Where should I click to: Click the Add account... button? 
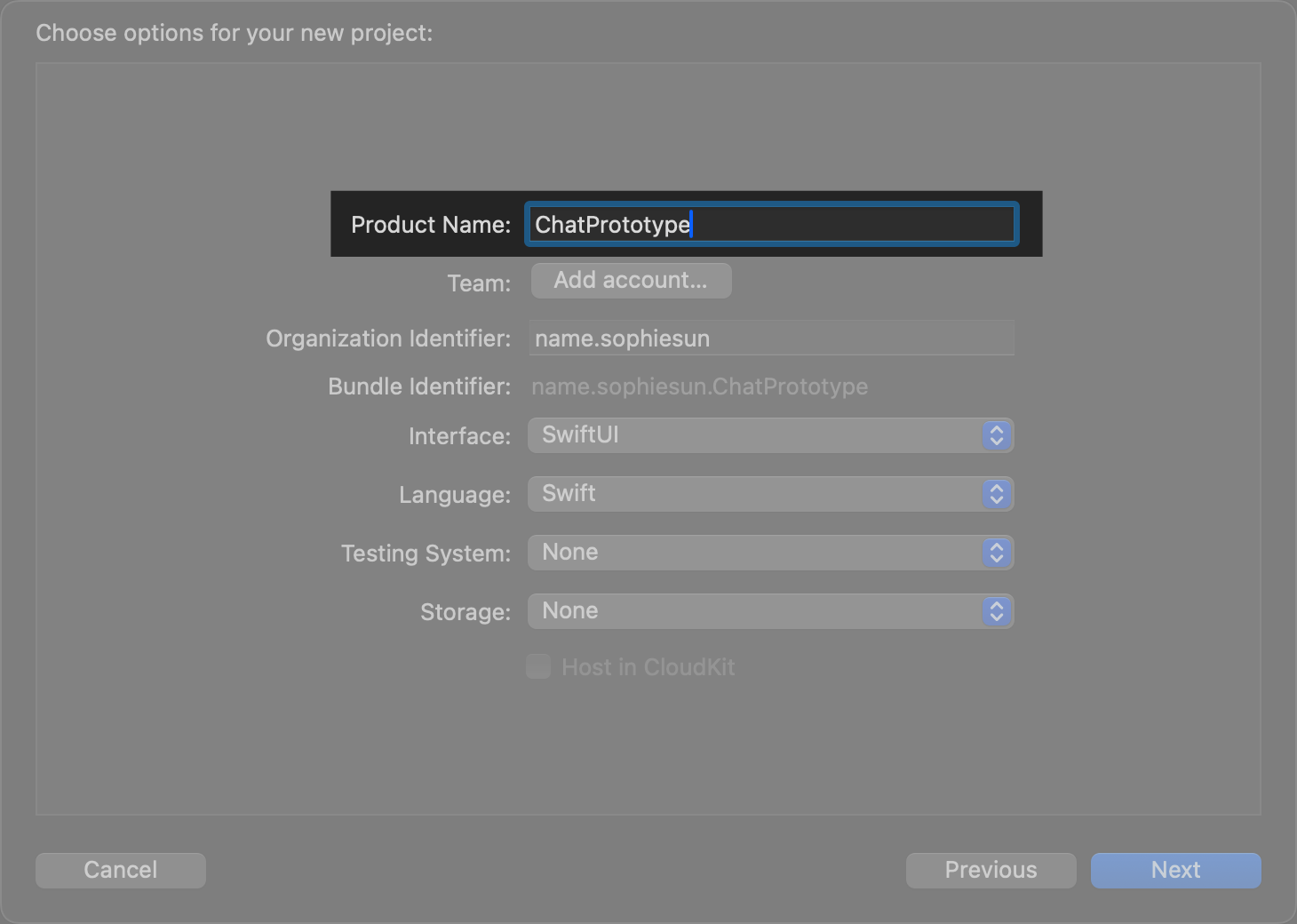tap(631, 281)
